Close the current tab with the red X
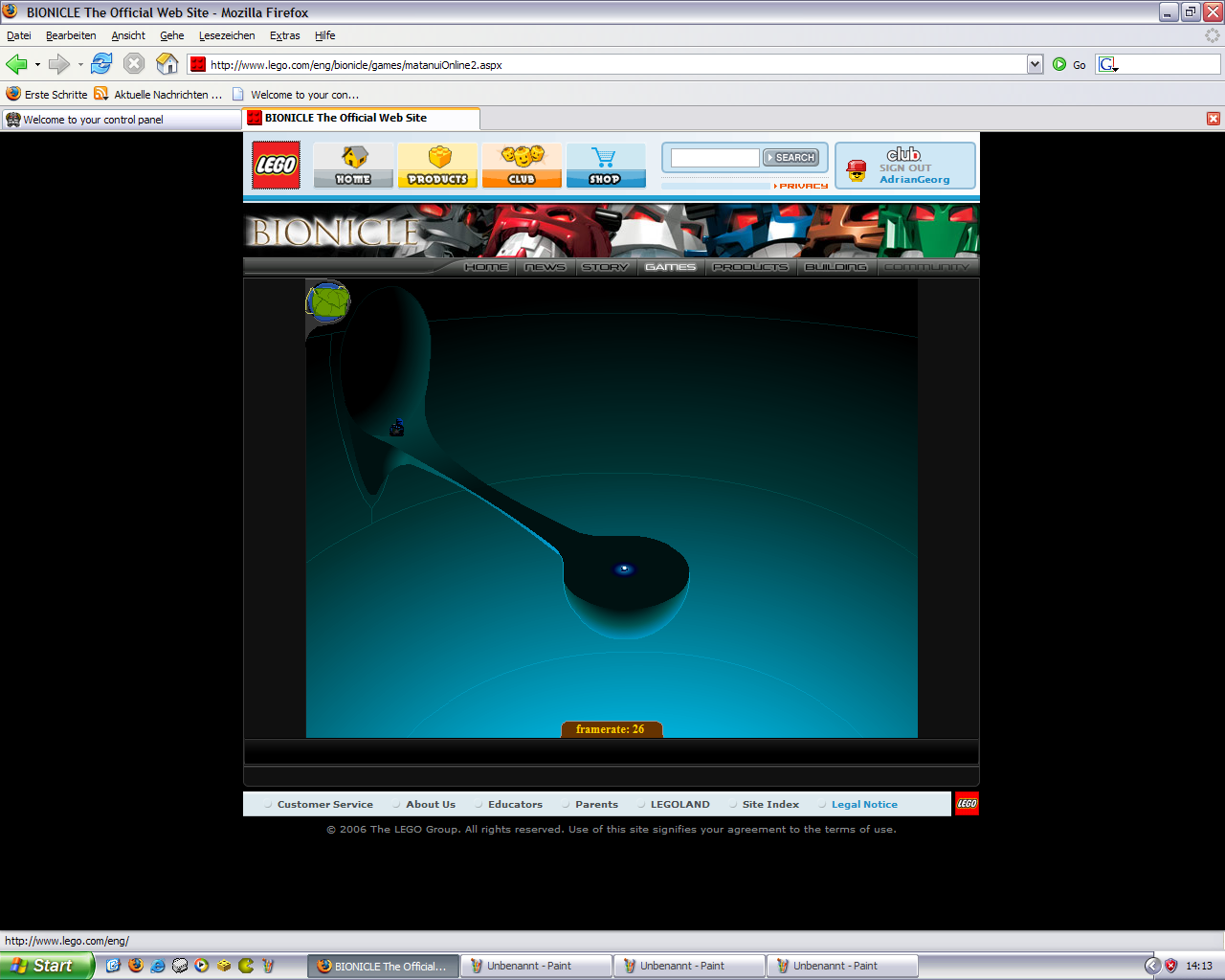Image resolution: width=1225 pixels, height=980 pixels. [x=1214, y=119]
